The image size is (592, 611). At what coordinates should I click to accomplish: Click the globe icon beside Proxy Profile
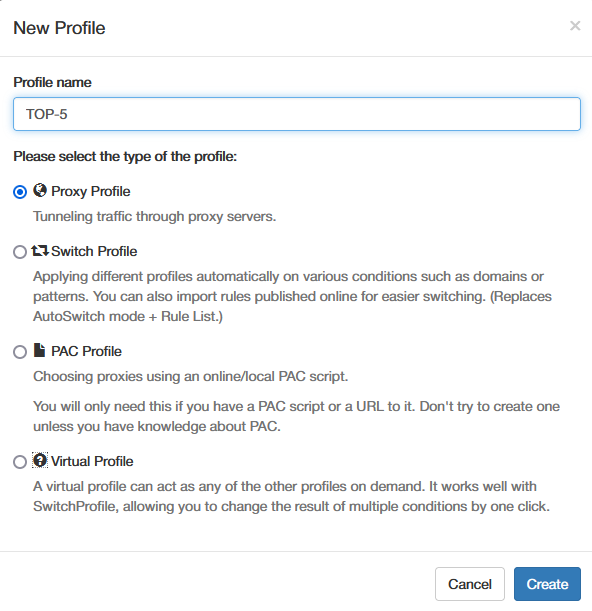(x=40, y=191)
